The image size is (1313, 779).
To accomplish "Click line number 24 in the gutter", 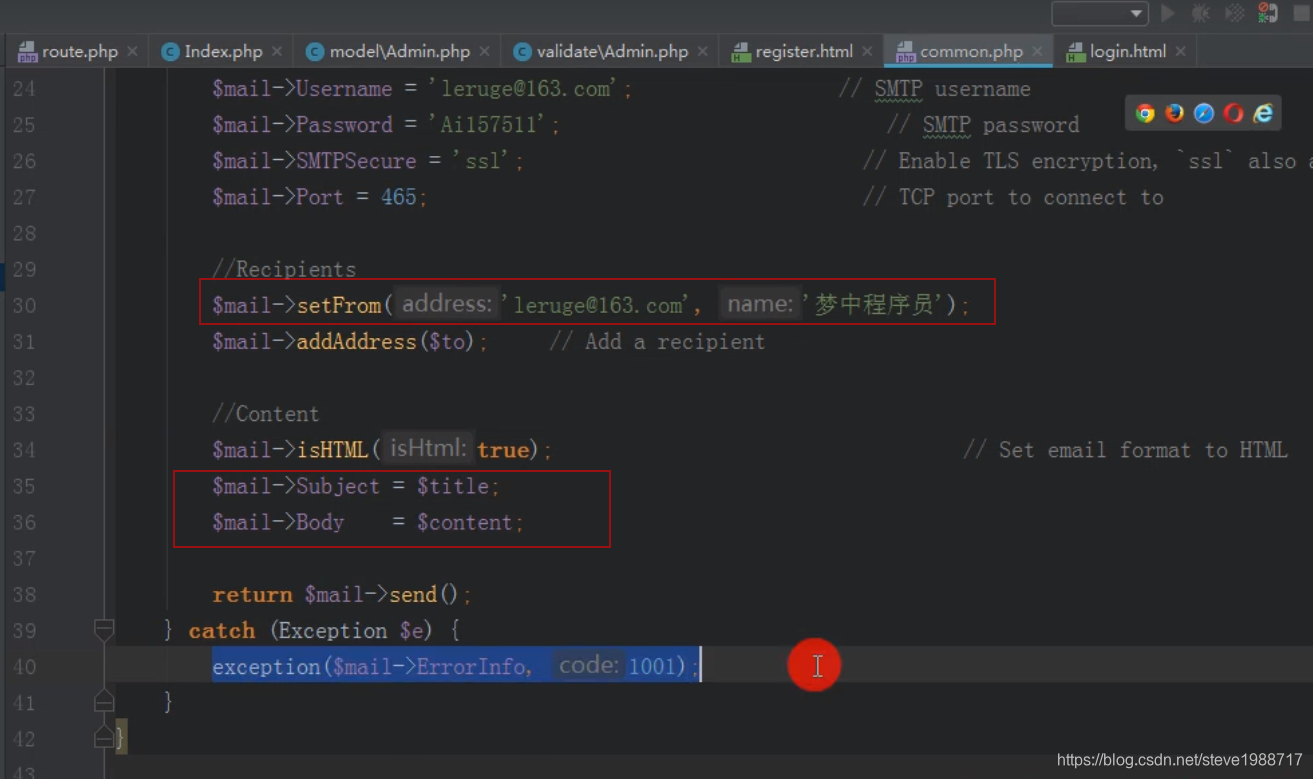I will tap(24, 89).
